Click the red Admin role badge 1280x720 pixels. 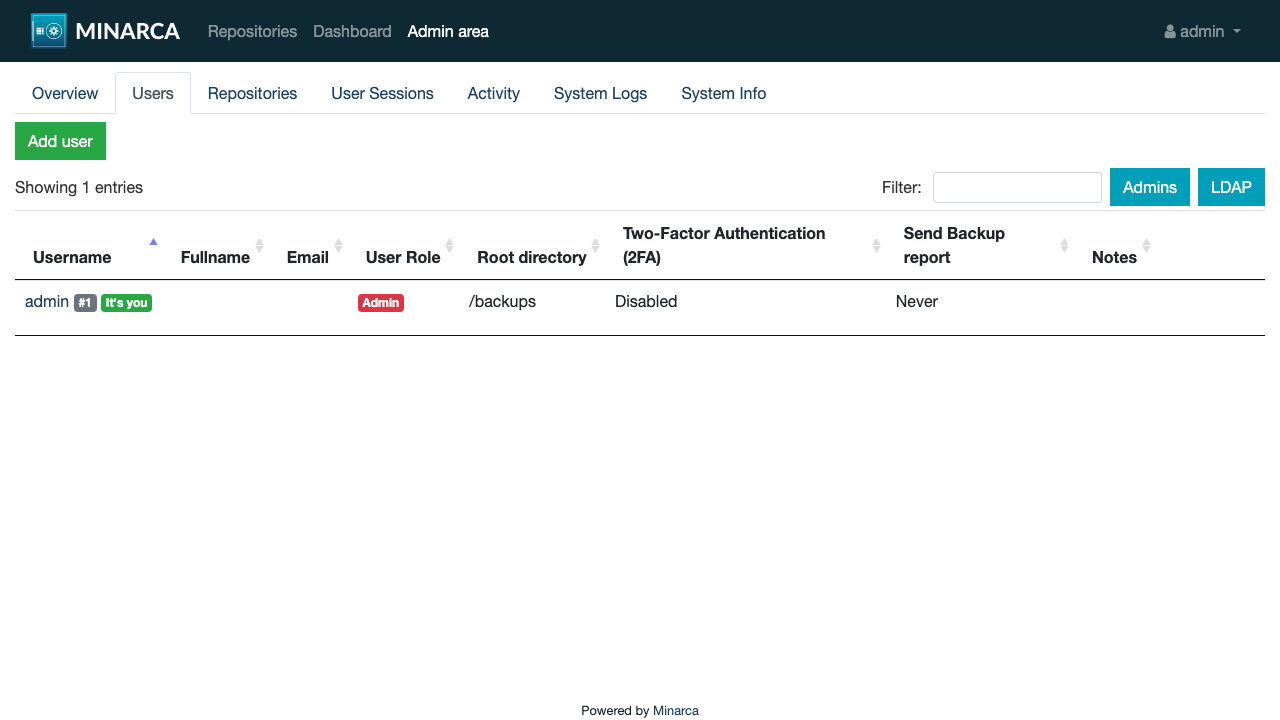(381, 303)
